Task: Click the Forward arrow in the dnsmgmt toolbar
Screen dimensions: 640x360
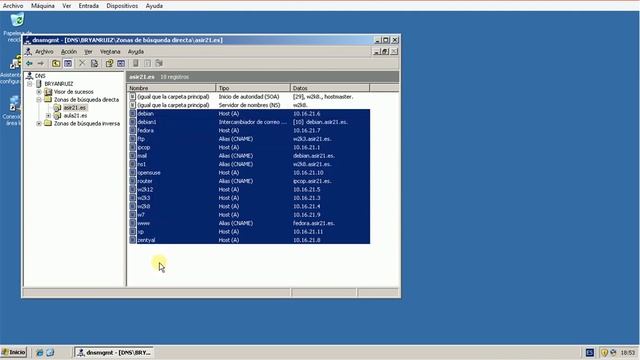Action: coord(41,63)
